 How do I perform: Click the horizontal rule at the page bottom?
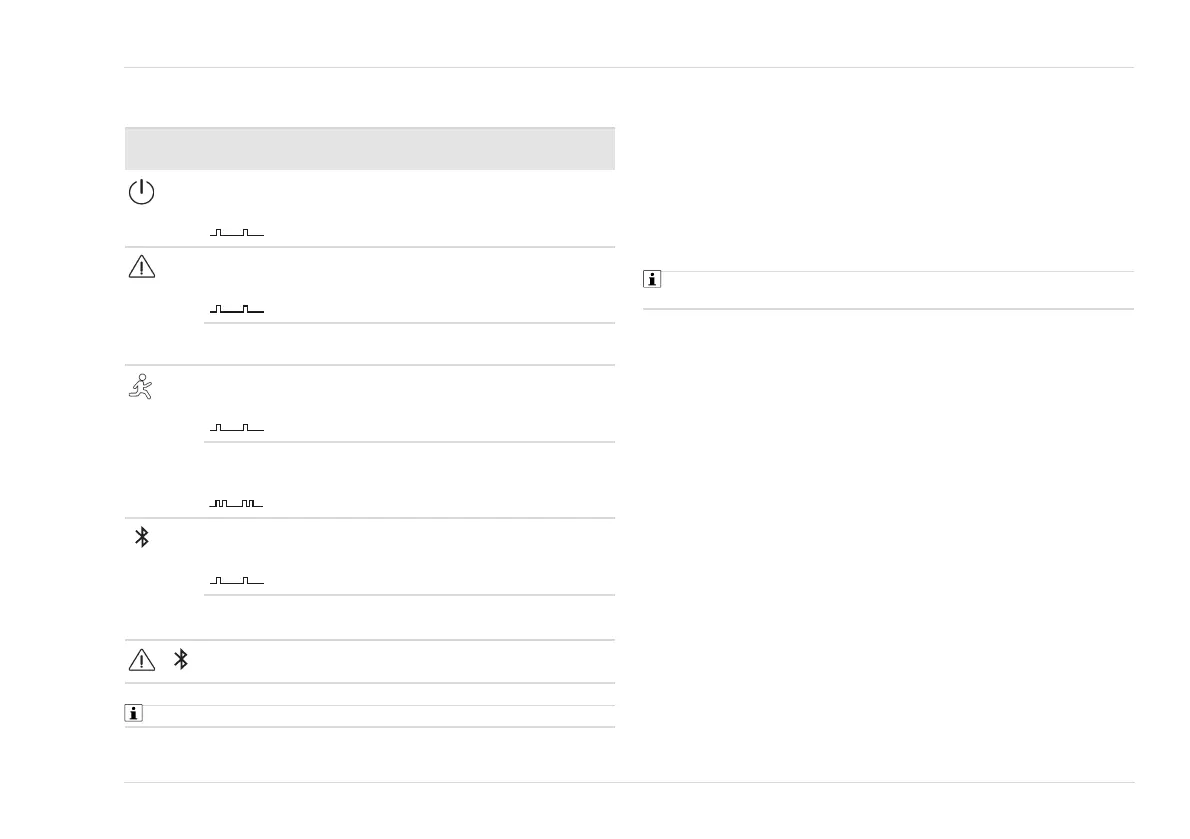tap(629, 782)
